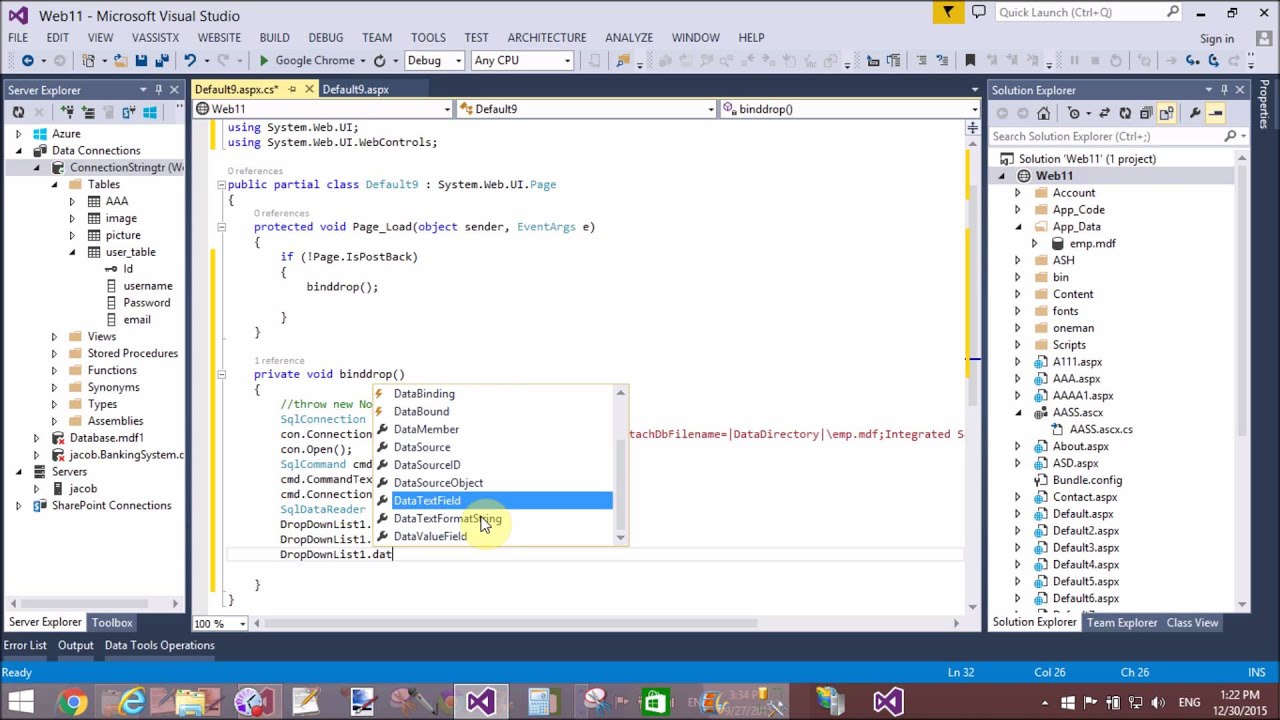Viewport: 1280px width, 720px height.
Task: Click the feedback smiley icon in title bar
Action: coord(978,12)
